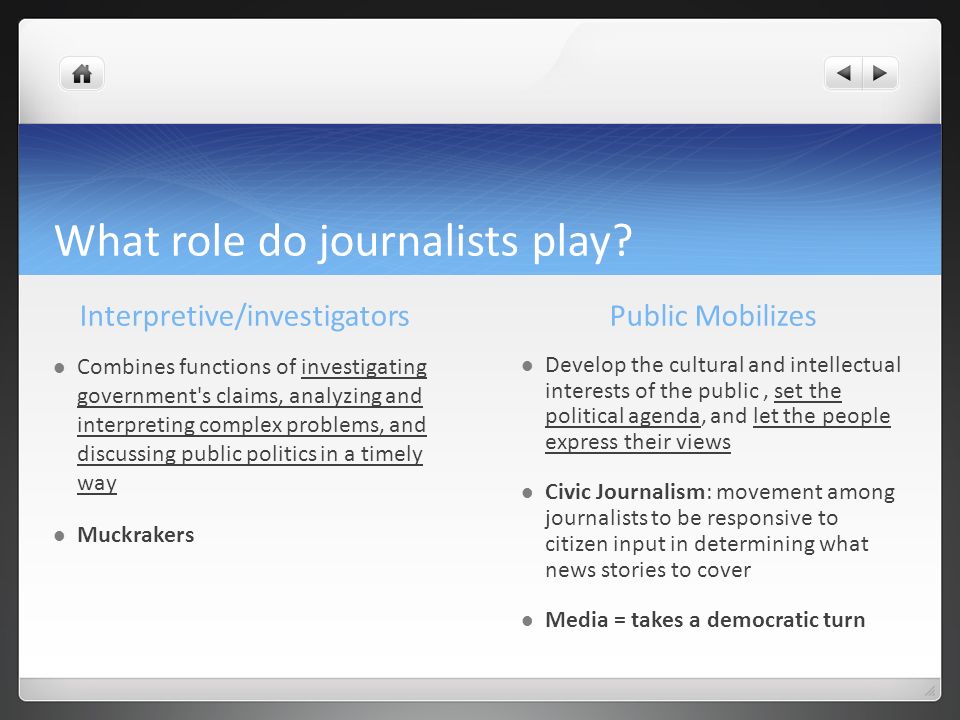Viewport: 960px width, 720px height.
Task: Select the 'Public Mobilizes' heading
Action: point(713,316)
